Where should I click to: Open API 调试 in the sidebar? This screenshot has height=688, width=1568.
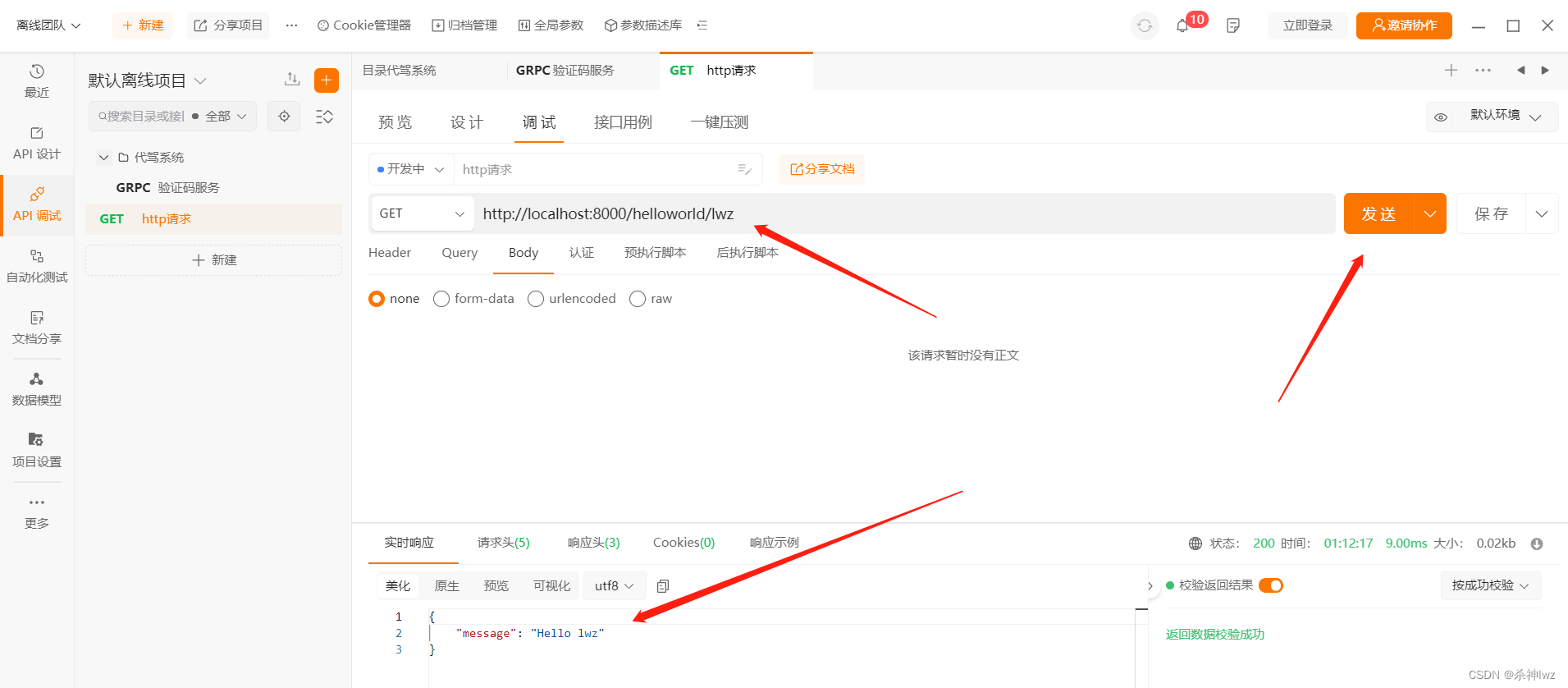37,204
